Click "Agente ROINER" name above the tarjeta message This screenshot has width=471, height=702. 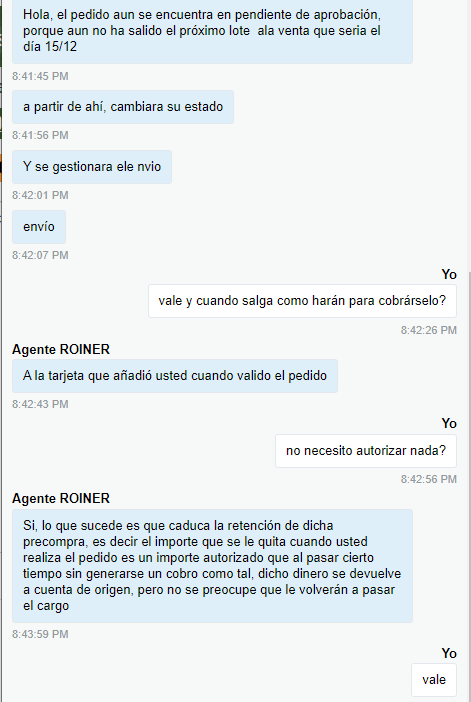(61, 349)
